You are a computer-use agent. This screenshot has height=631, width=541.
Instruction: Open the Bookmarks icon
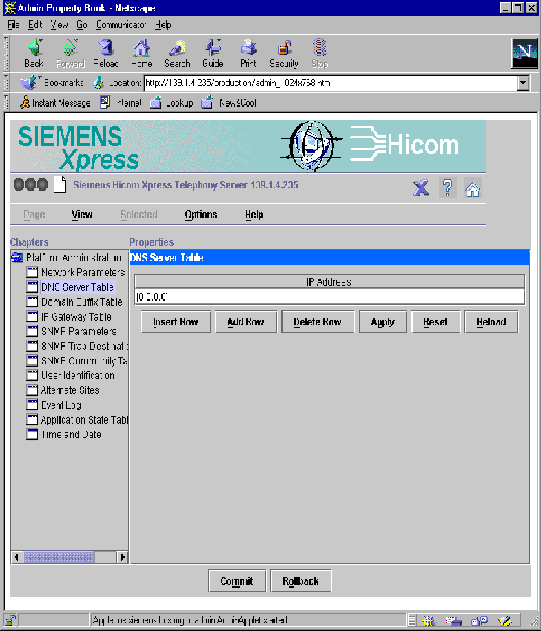click(x=28, y=82)
